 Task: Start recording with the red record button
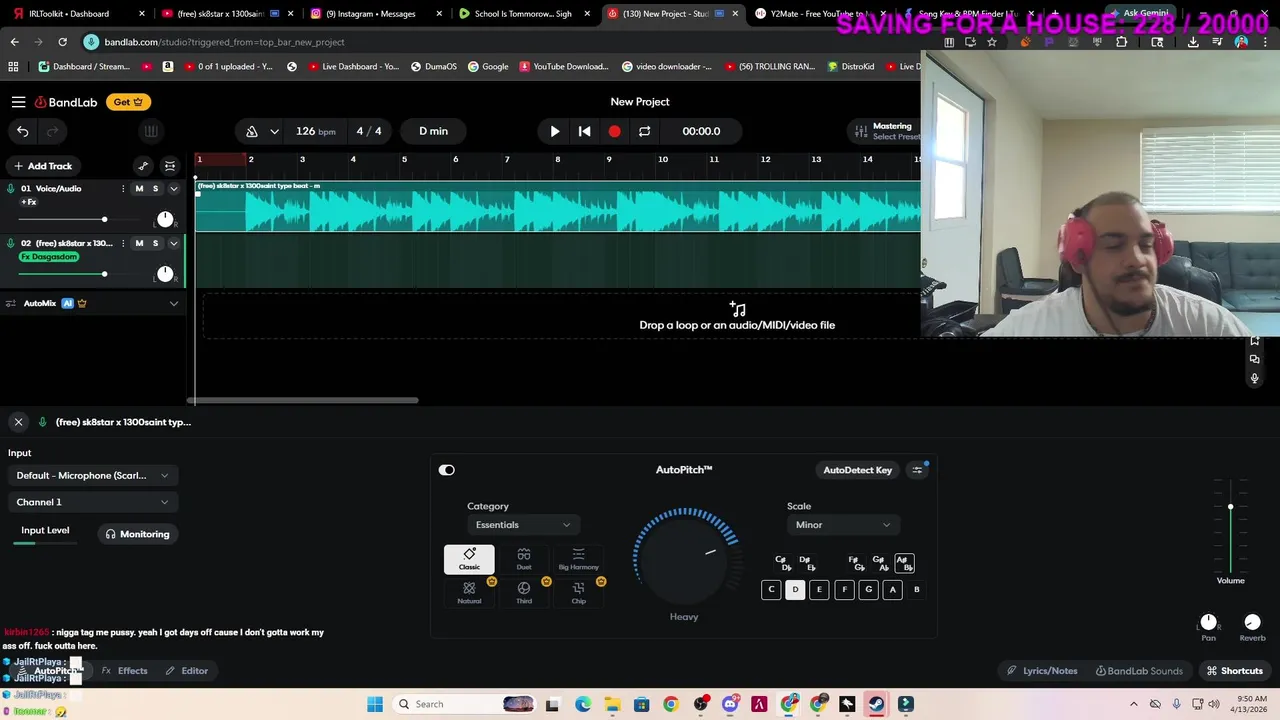coord(614,131)
